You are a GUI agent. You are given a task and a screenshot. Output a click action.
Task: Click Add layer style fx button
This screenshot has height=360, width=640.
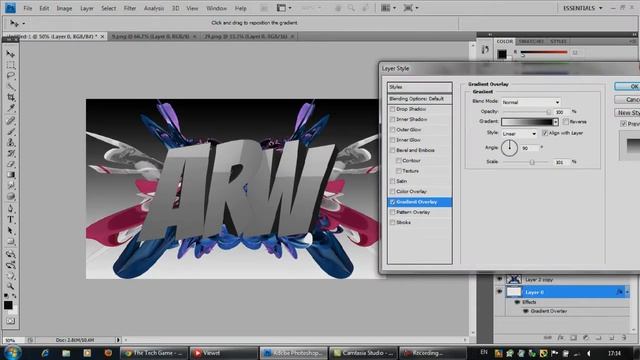point(561,338)
